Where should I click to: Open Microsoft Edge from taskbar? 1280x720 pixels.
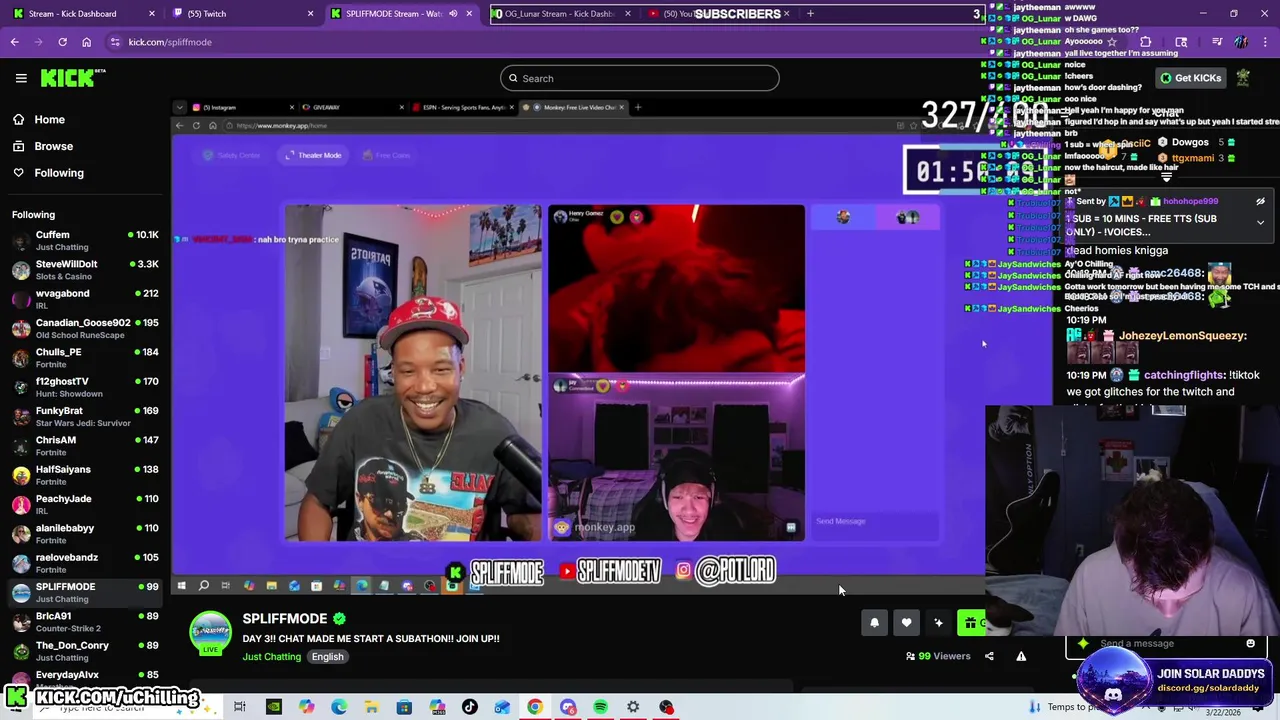click(x=339, y=708)
